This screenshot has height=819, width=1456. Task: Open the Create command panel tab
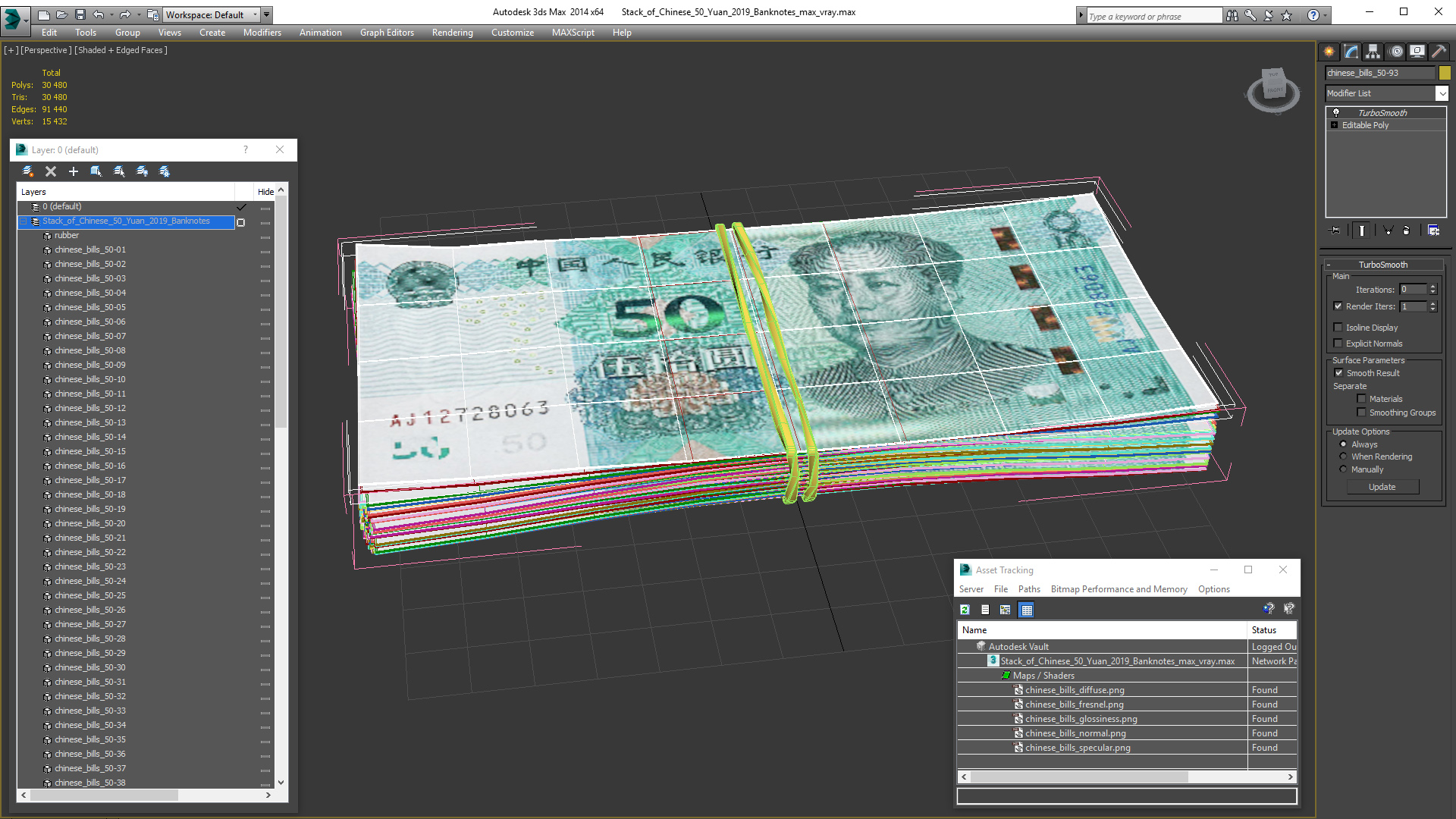click(1329, 52)
